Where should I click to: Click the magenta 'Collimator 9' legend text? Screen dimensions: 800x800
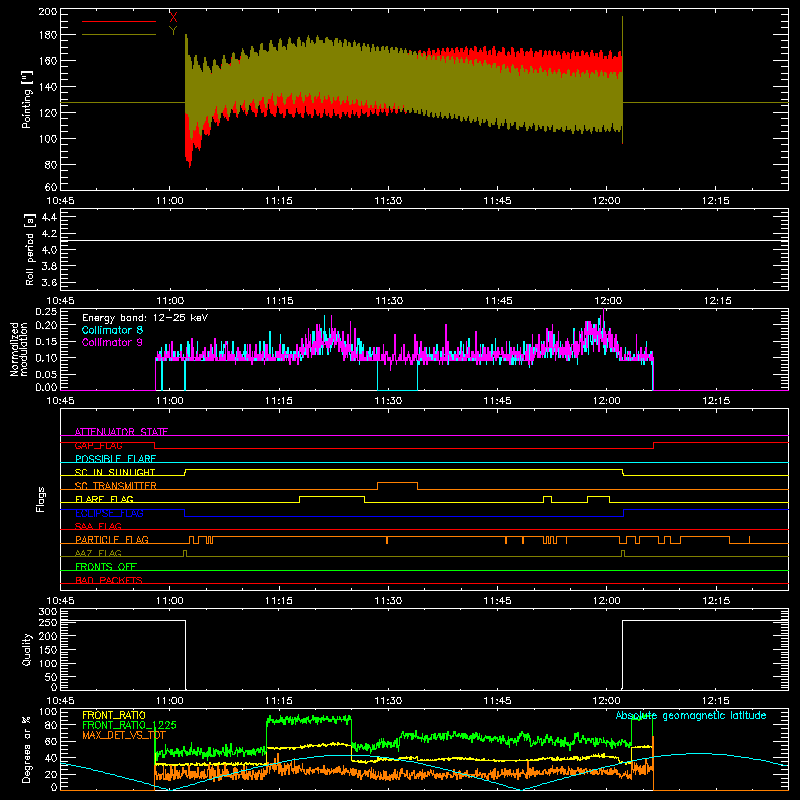click(112, 342)
